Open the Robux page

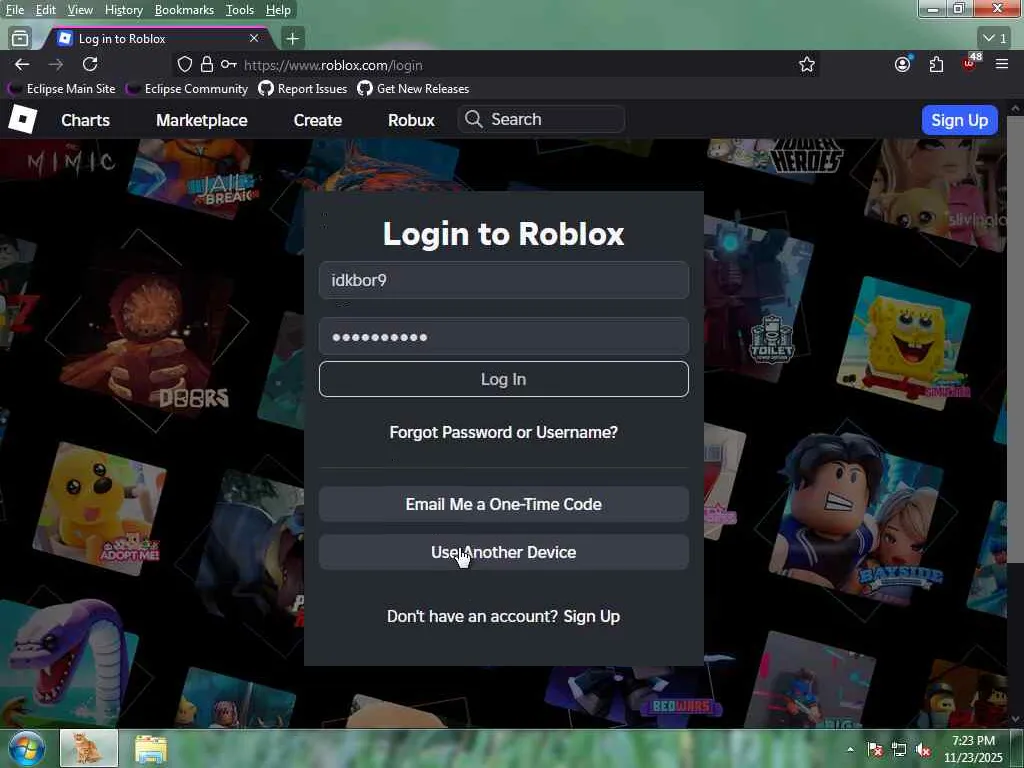[411, 120]
